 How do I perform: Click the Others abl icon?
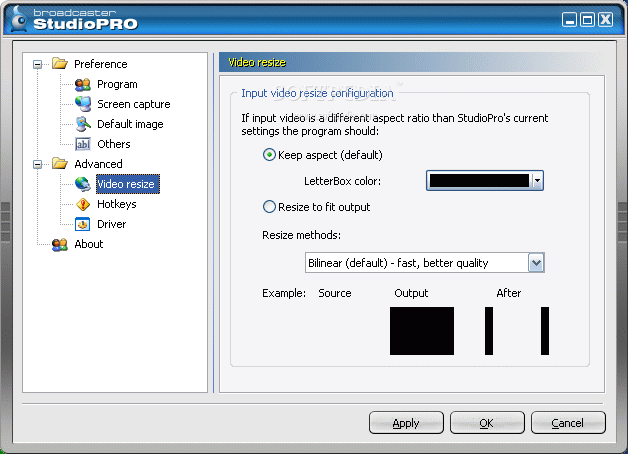coord(83,144)
